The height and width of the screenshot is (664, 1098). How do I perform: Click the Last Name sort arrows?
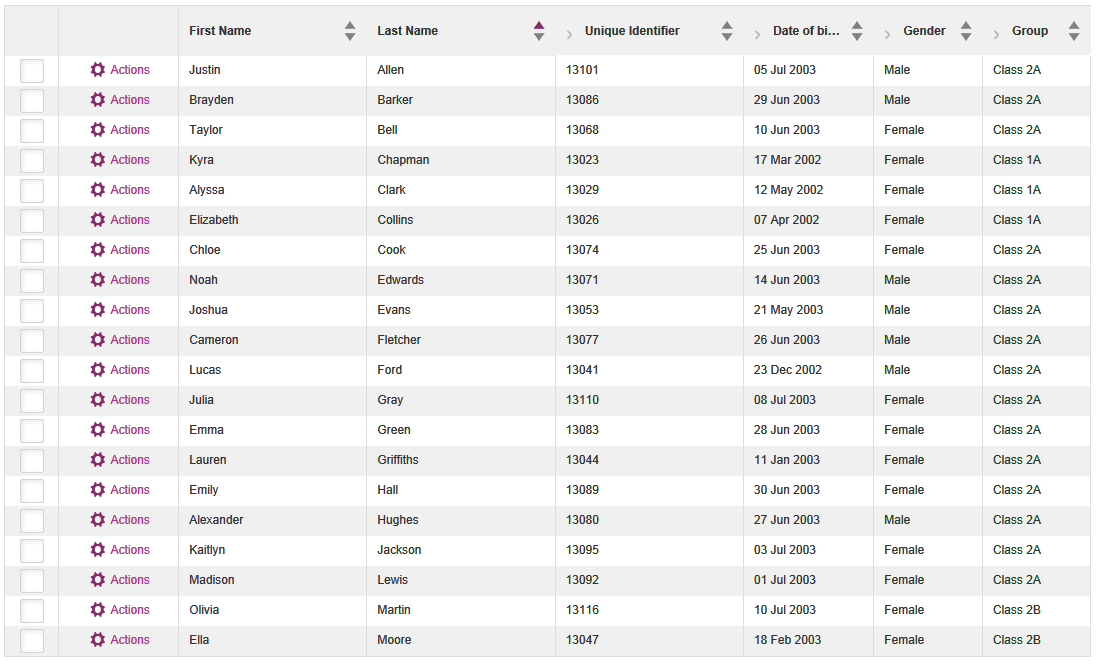coord(538,31)
